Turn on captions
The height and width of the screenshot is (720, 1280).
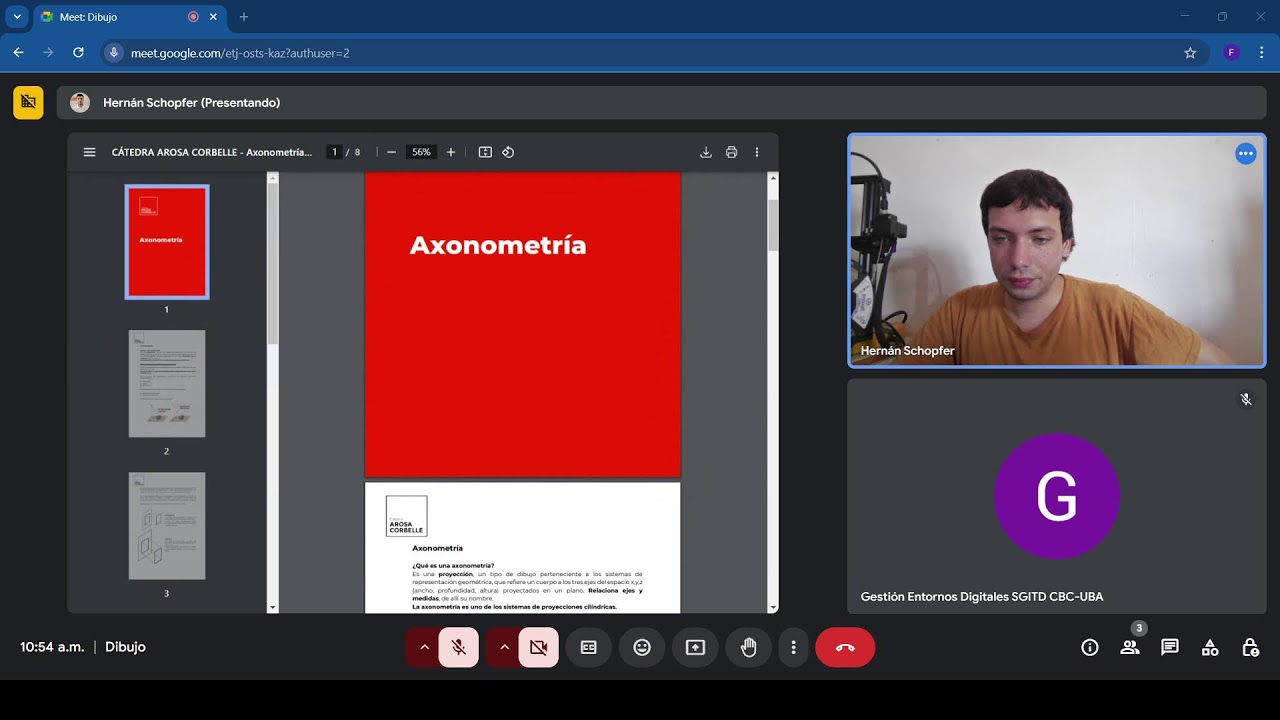pyautogui.click(x=589, y=647)
